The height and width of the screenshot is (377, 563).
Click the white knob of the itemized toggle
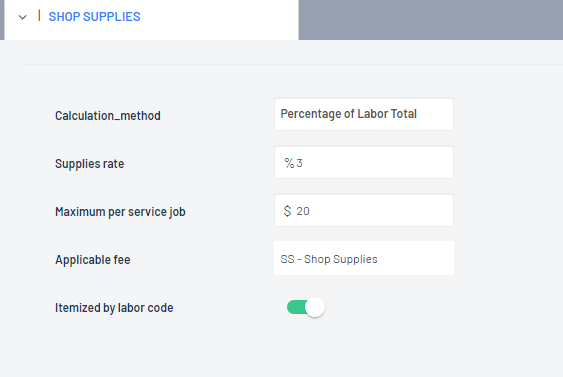[315, 307]
